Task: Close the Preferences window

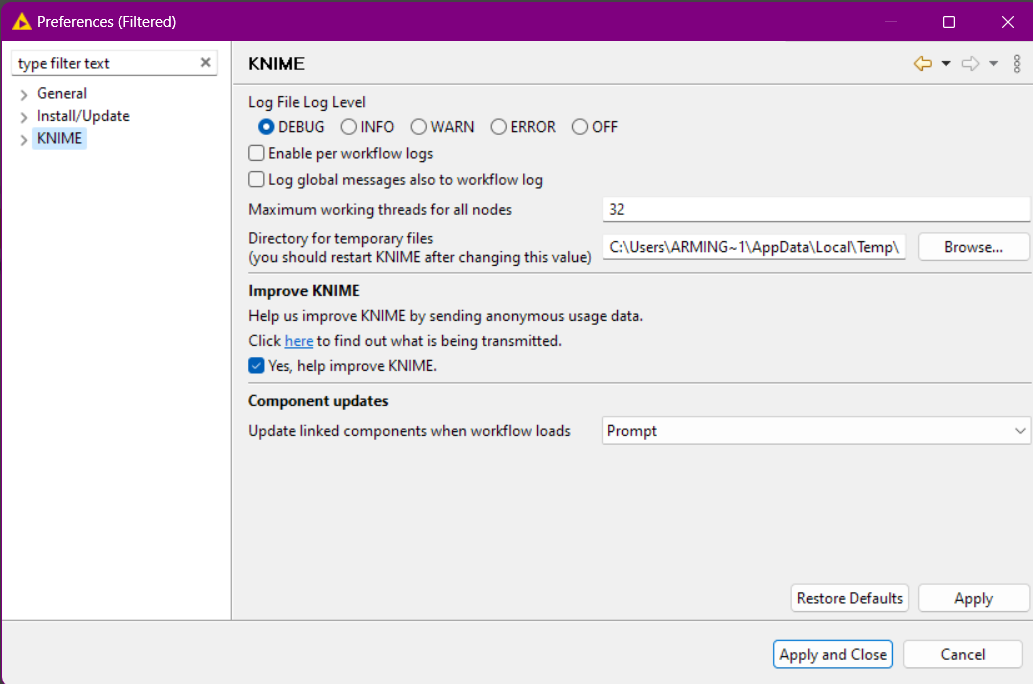Action: pyautogui.click(x=1007, y=22)
